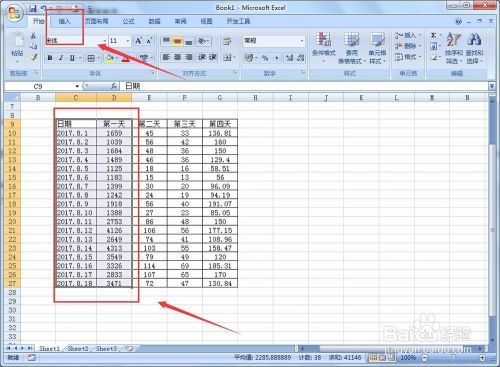Open the Insert ribbon tab
Screen dimensions: 500x367
pos(64,21)
